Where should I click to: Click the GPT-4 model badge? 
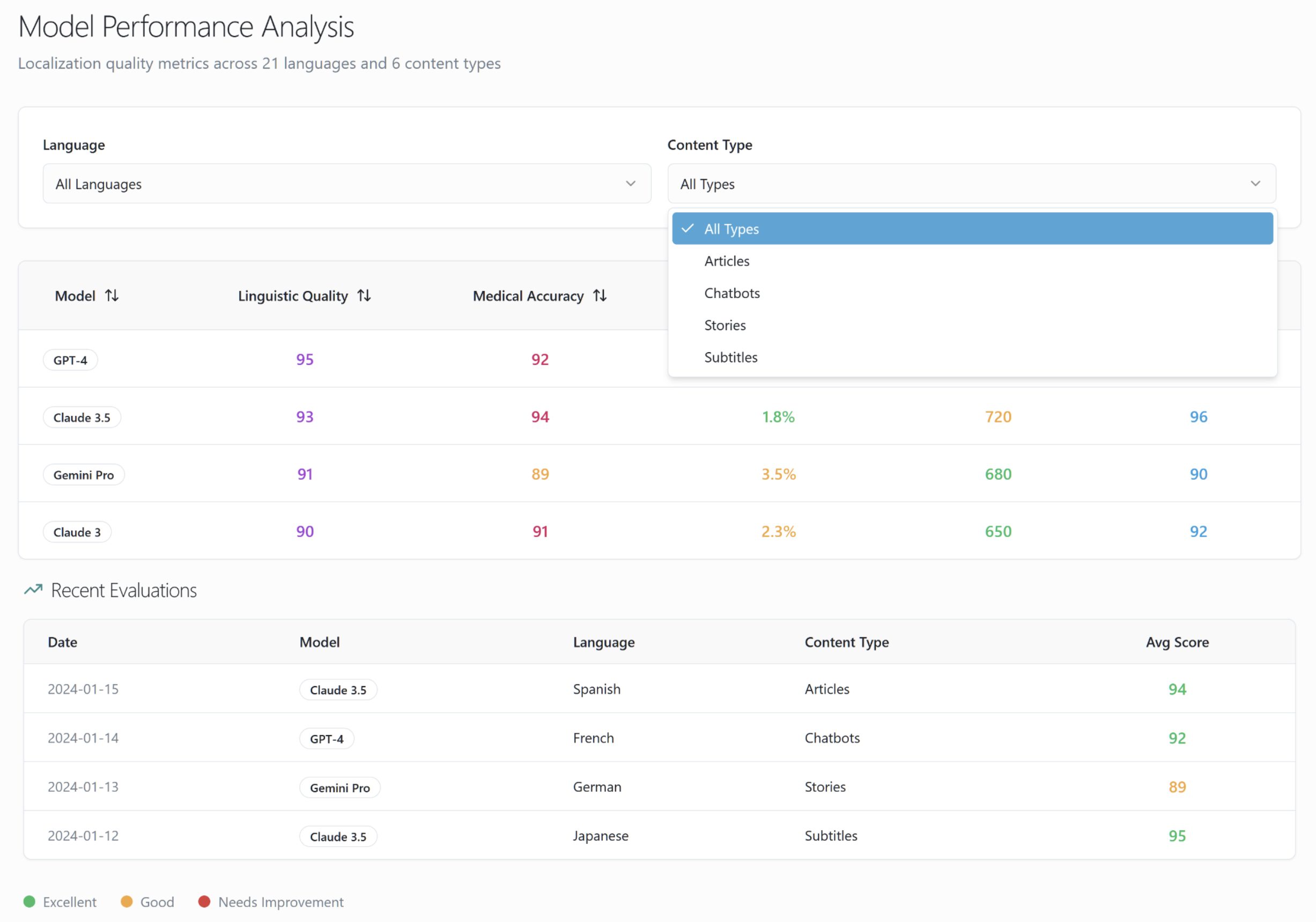[70, 360]
